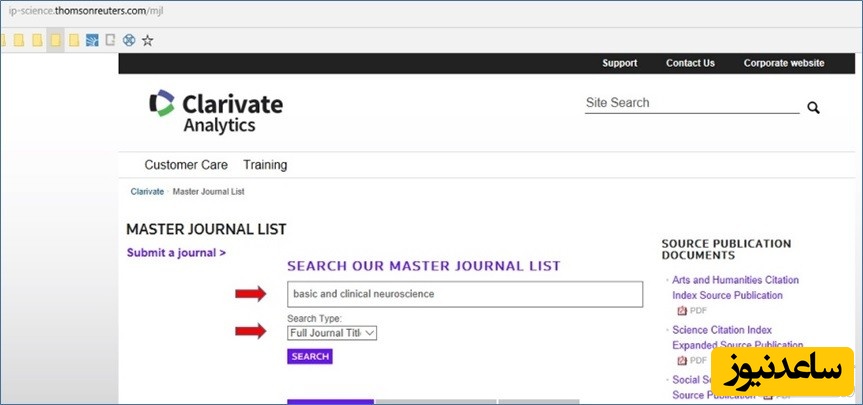Click the Support link in top bar
The height and width of the screenshot is (405, 863).
(x=619, y=63)
